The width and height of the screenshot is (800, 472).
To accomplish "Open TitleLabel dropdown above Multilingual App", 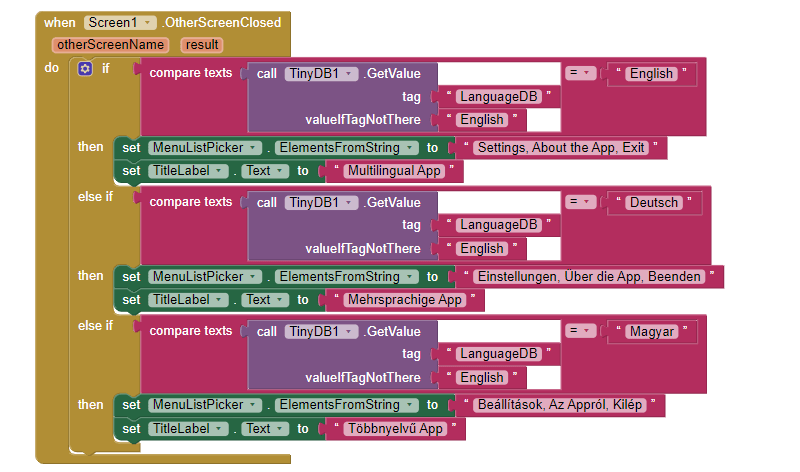I will pos(188,171).
